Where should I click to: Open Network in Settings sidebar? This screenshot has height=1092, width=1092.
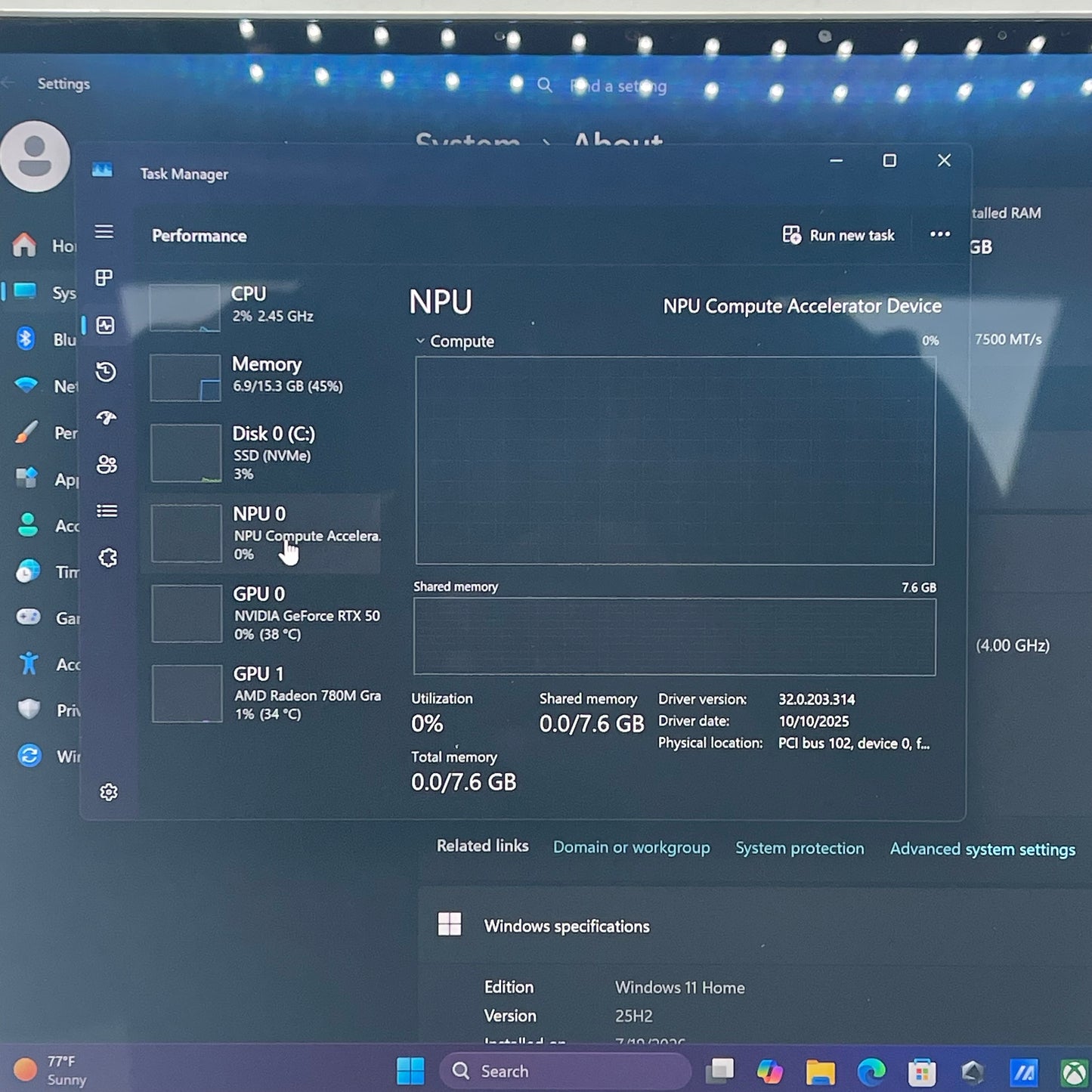(44, 386)
